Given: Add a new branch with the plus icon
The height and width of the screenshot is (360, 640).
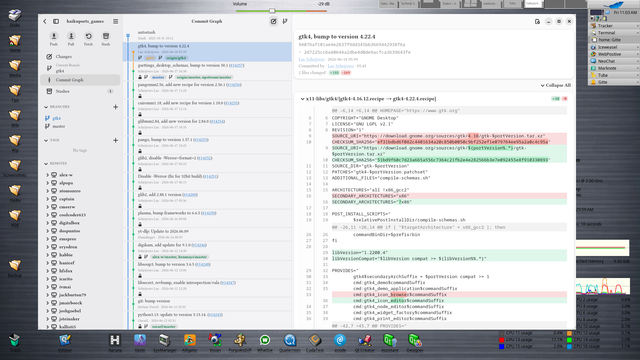Looking at the screenshot, I should [116, 107].
